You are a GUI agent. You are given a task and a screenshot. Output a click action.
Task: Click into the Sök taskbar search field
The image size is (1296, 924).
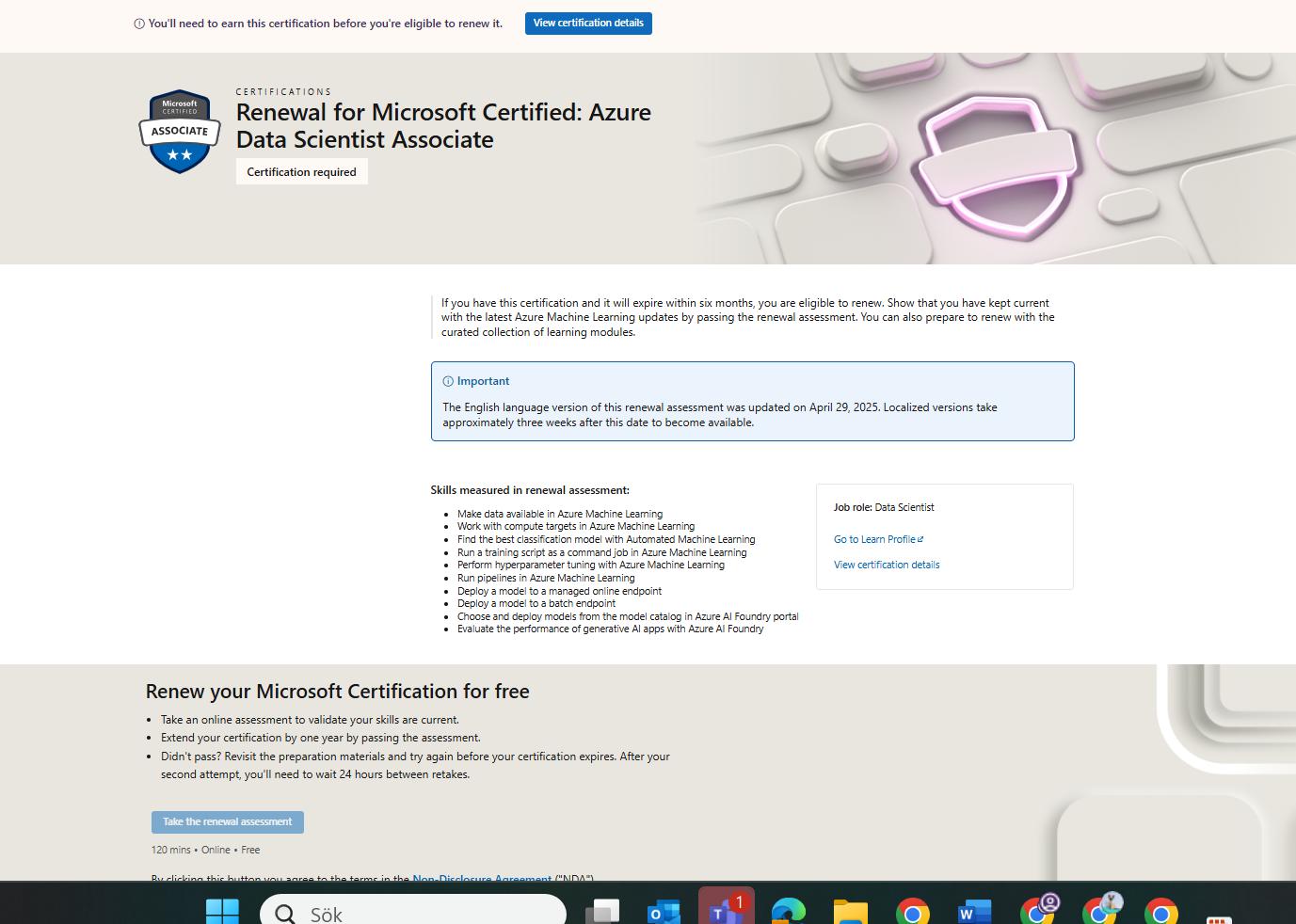(413, 911)
